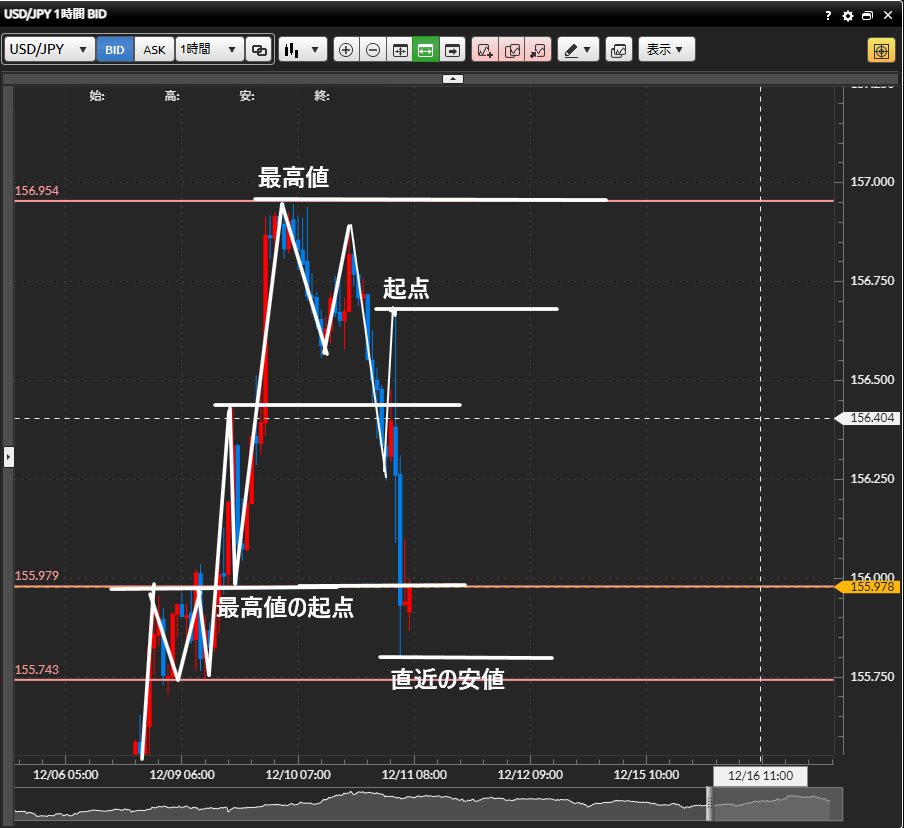Screen dimensions: 904x828
Task: Collapse the toolbar using the small up arrow
Action: click(452, 78)
